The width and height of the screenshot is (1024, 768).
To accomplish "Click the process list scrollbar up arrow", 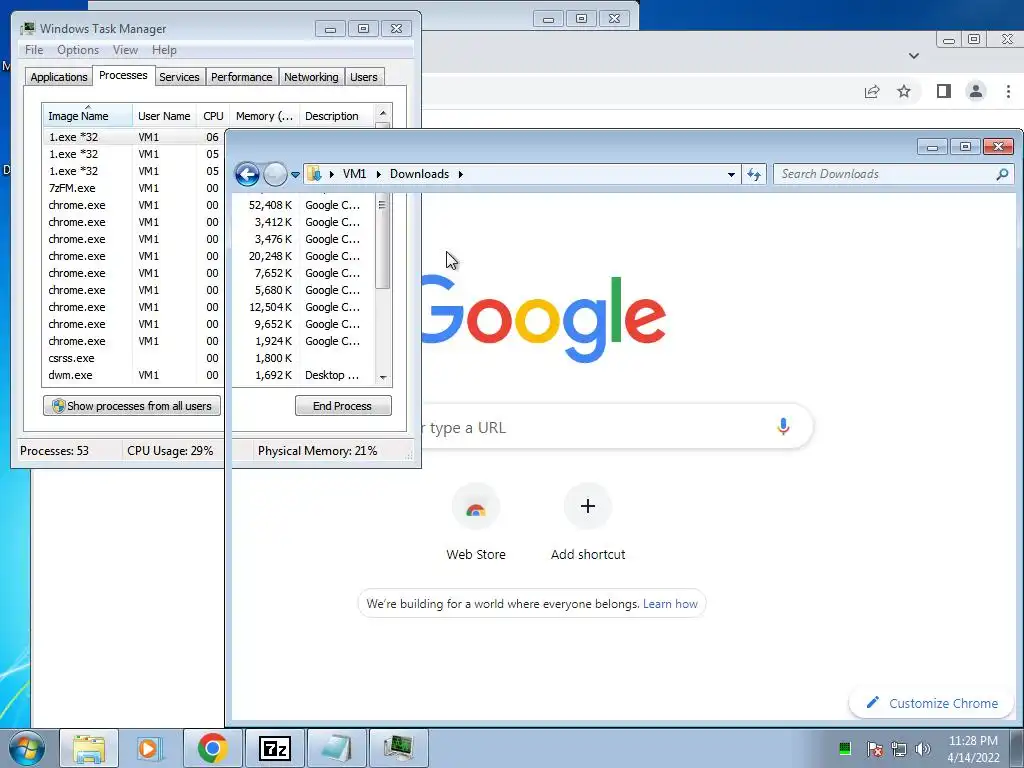I will click(x=383, y=114).
